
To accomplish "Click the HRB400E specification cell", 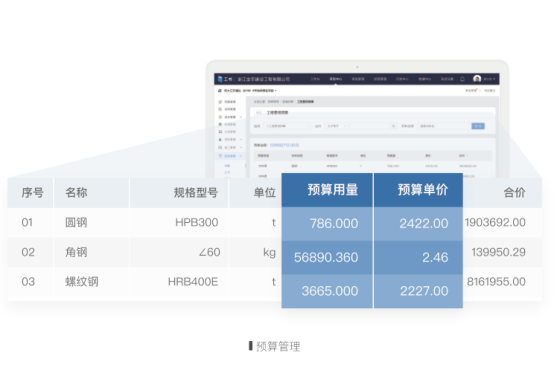I will pos(193,282).
